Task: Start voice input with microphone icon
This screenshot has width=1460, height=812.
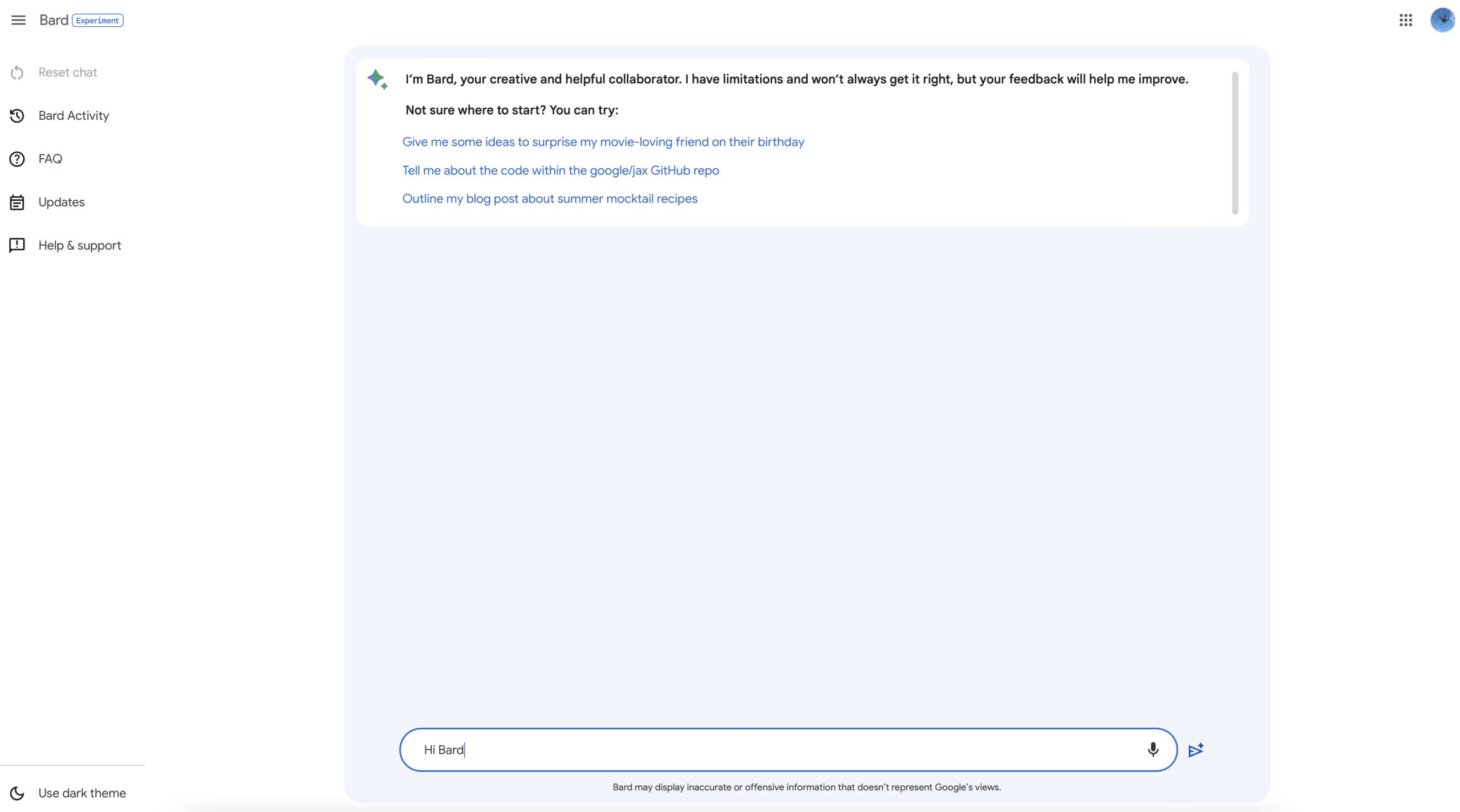Action: (1153, 749)
